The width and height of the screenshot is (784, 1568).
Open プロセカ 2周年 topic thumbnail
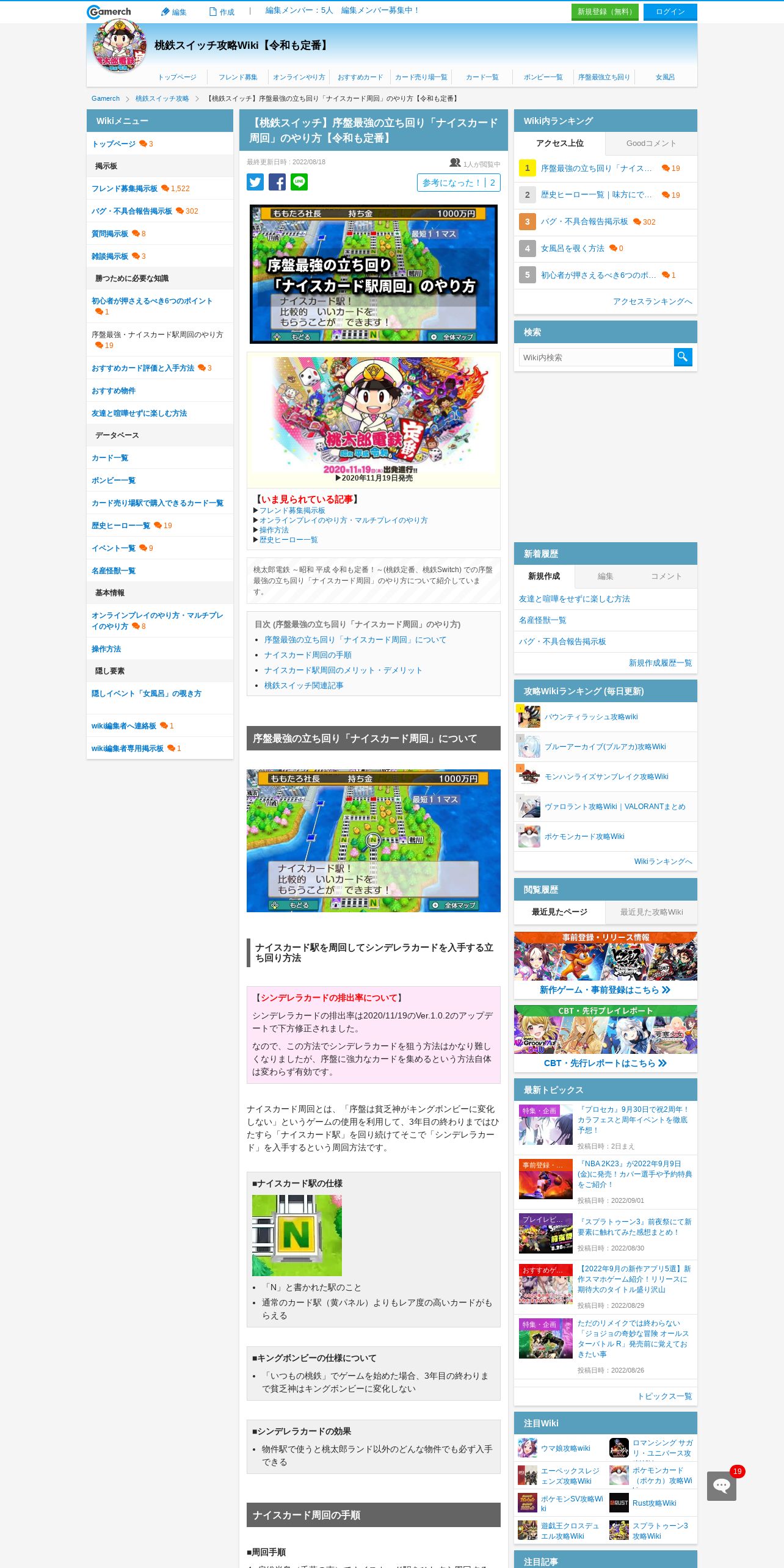(x=546, y=1124)
